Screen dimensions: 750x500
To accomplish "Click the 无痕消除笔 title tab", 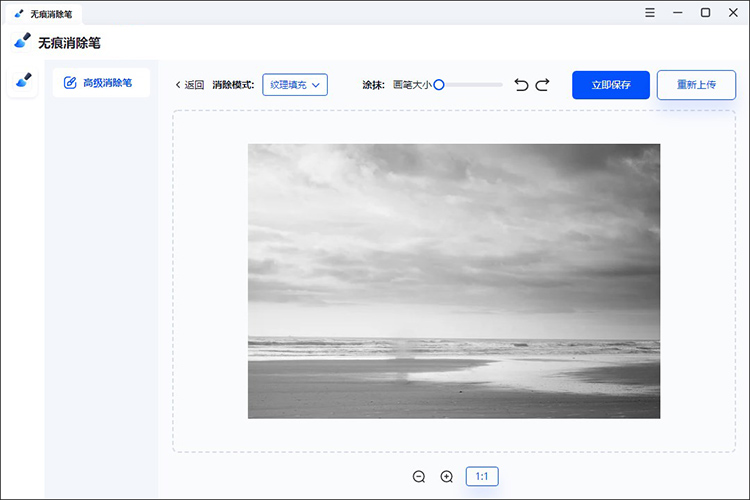I will 44,14.
